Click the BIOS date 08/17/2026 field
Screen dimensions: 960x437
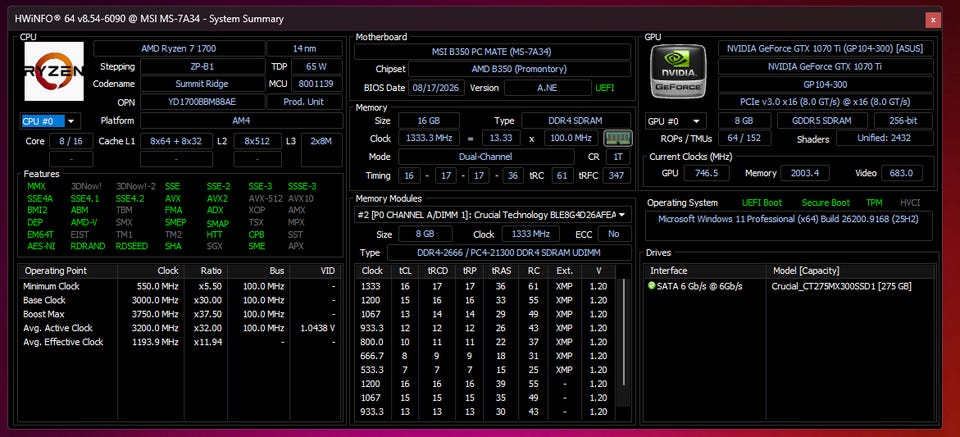437,88
